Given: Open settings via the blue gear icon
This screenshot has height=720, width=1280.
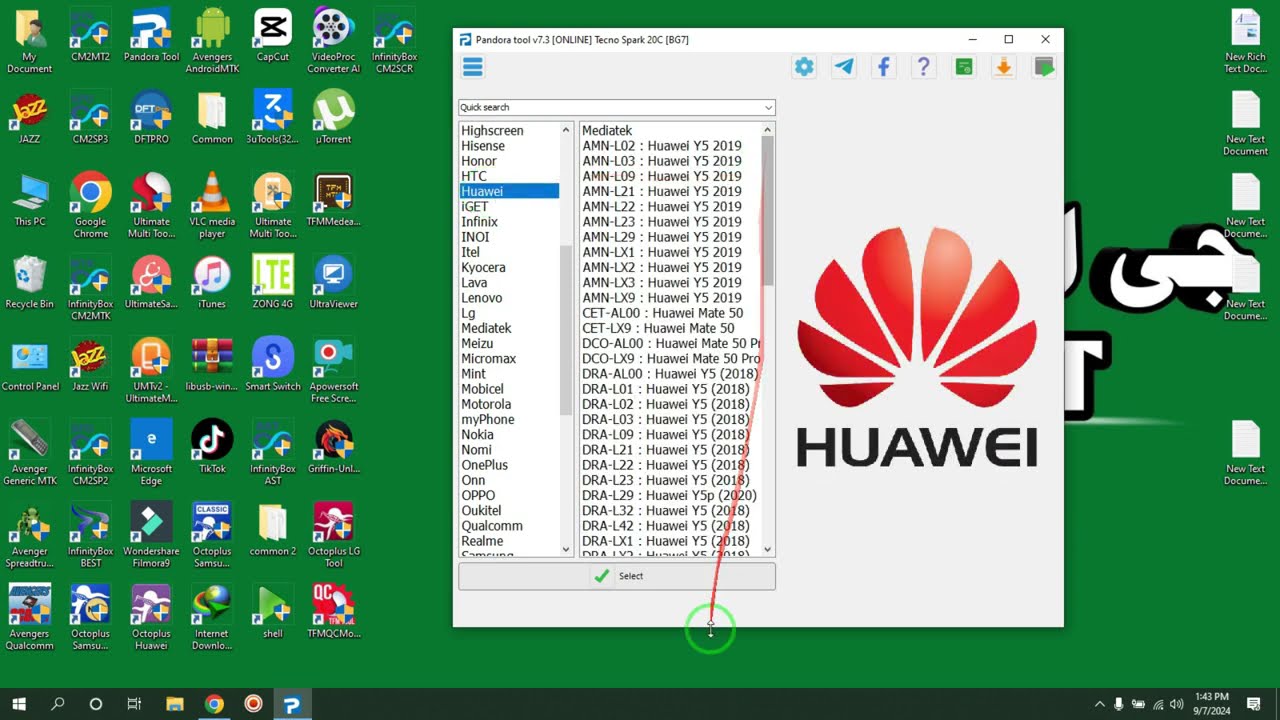Looking at the screenshot, I should [x=804, y=67].
